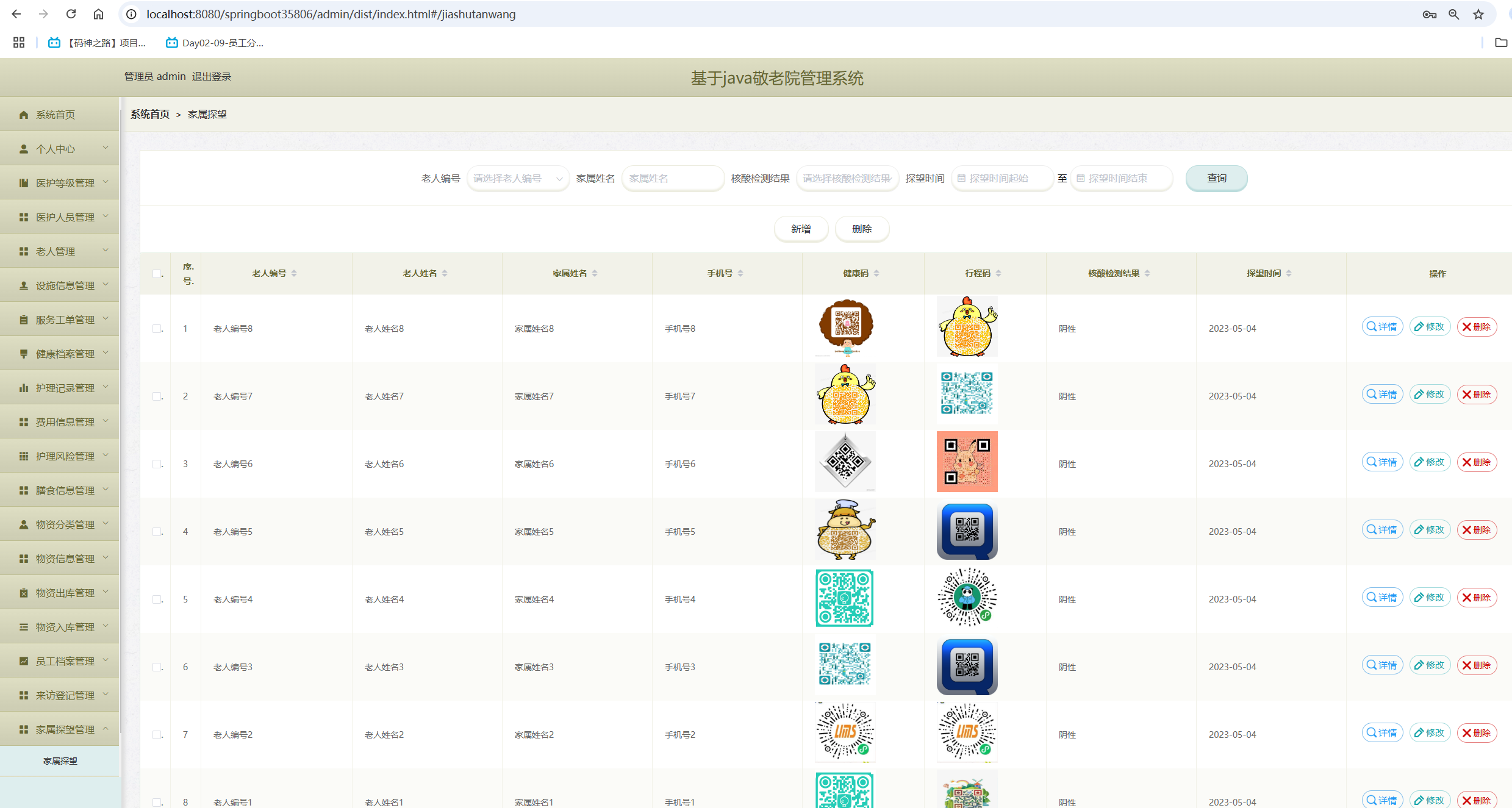This screenshot has height=808, width=1512.
Task: Click the browser back arrow
Action: point(16,14)
